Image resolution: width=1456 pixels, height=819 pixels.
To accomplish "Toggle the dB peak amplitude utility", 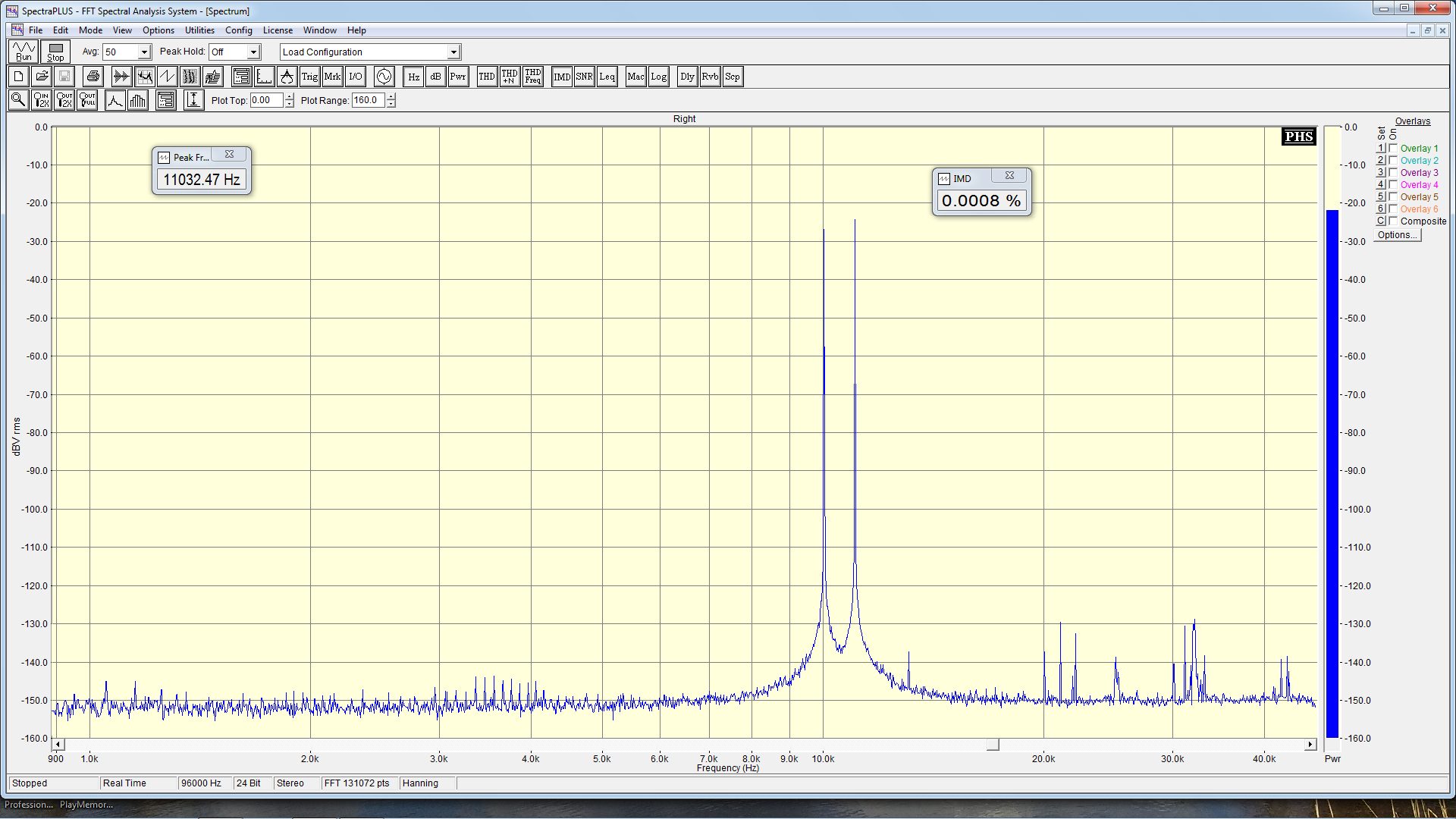I will point(435,77).
